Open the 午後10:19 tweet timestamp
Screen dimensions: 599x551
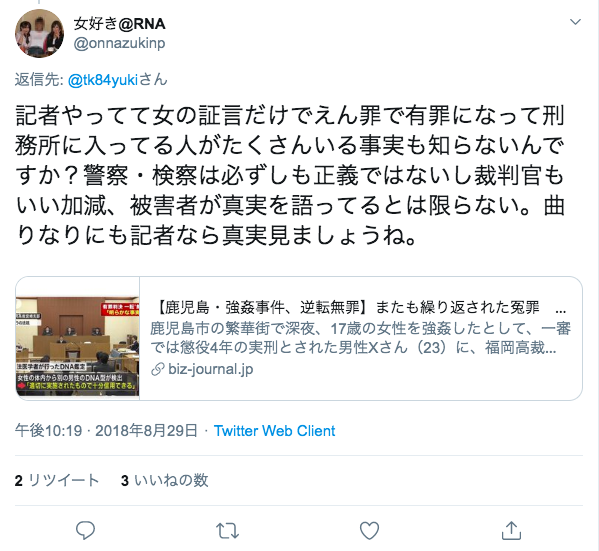click(x=49, y=431)
